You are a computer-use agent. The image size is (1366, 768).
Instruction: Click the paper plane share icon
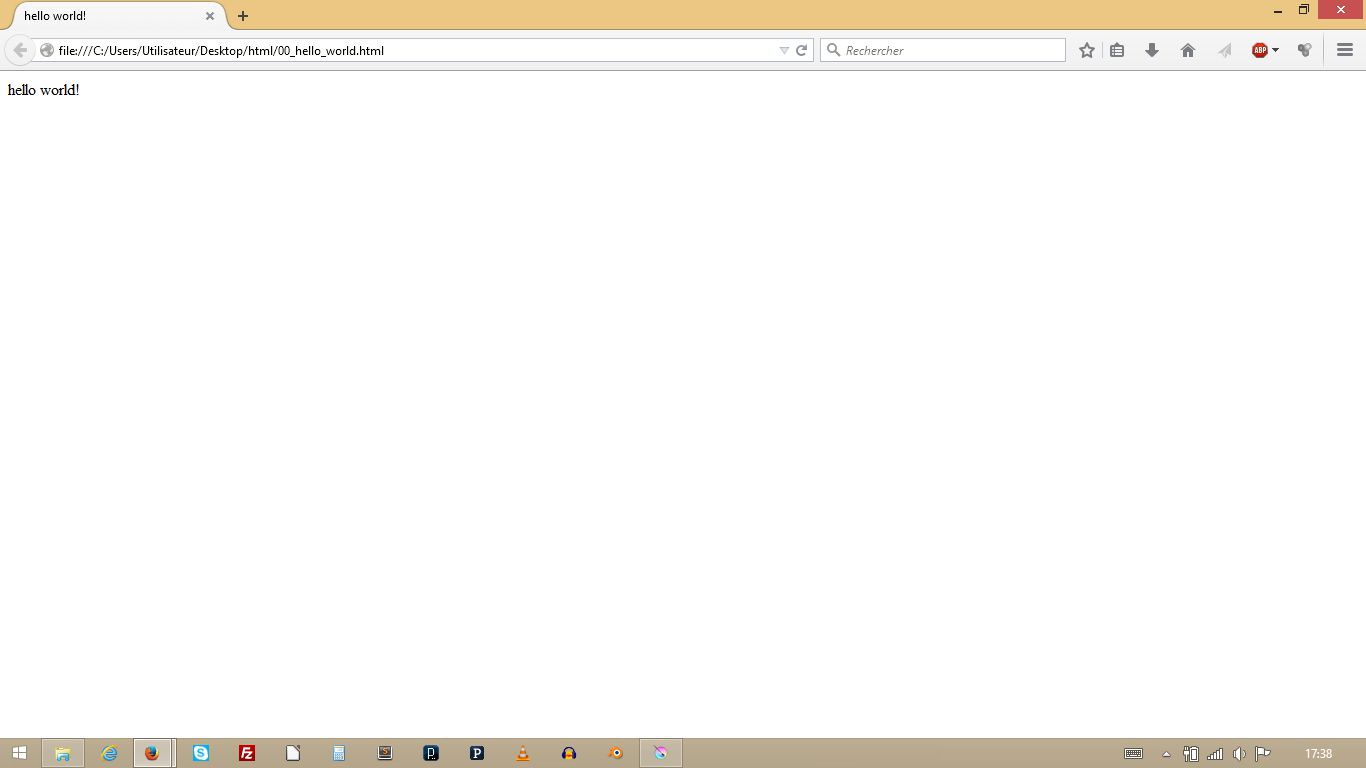(x=1224, y=50)
